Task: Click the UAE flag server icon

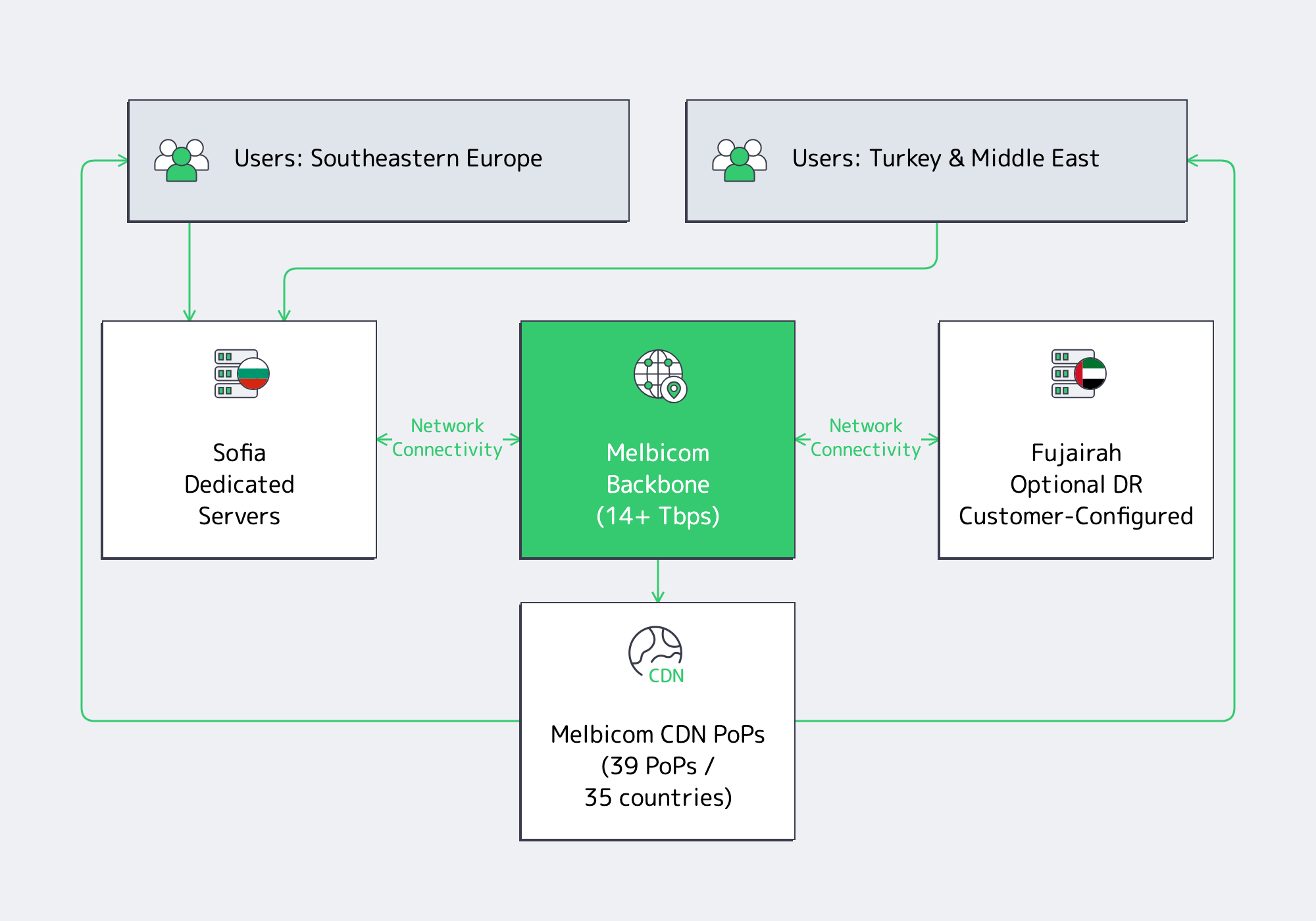Action: point(1078,374)
